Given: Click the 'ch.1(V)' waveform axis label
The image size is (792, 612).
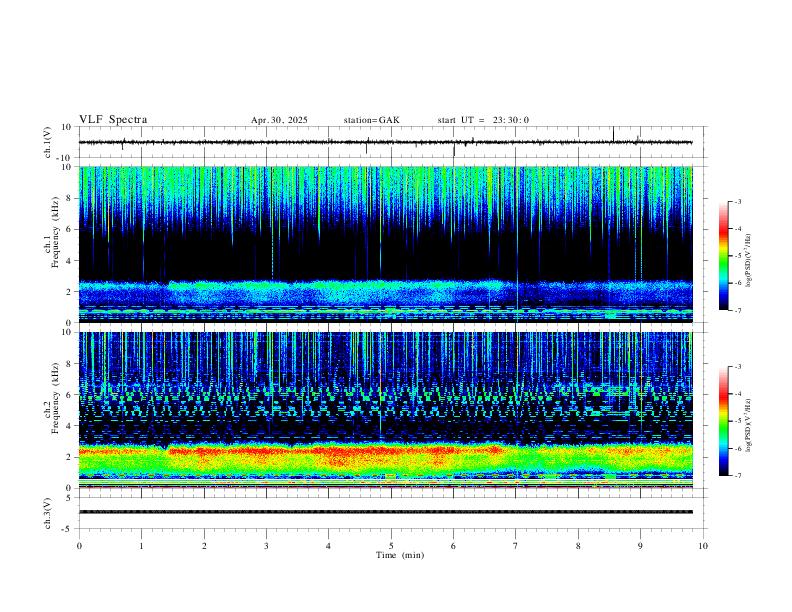Looking at the screenshot, I should 48,142.
